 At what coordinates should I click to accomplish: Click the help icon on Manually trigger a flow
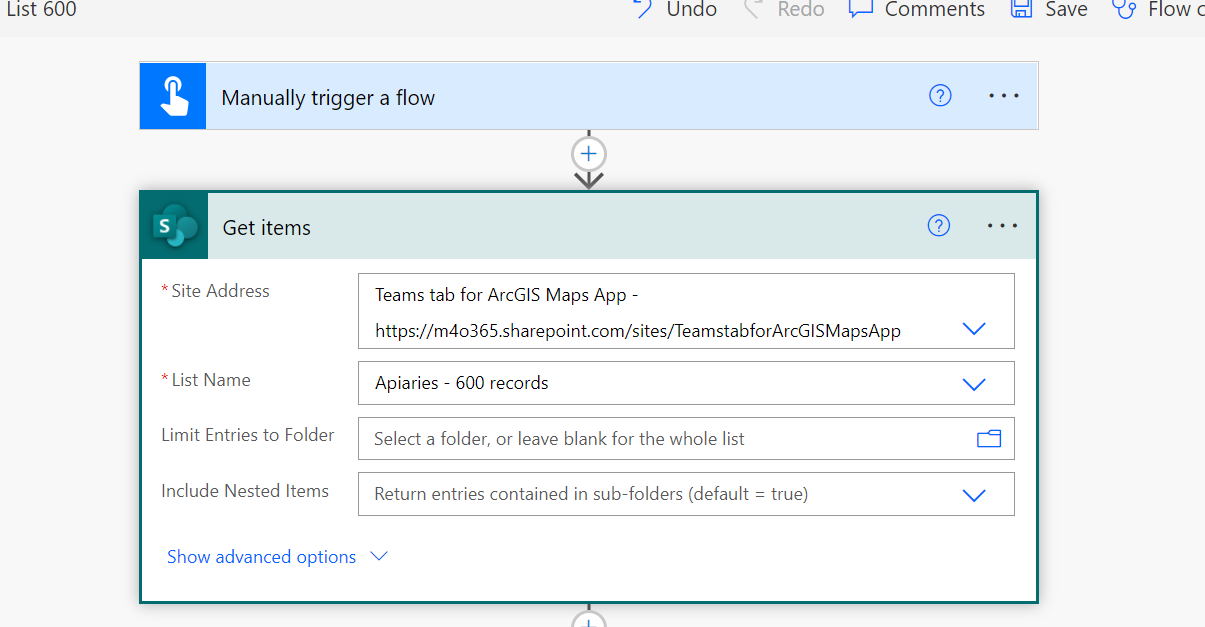940,95
